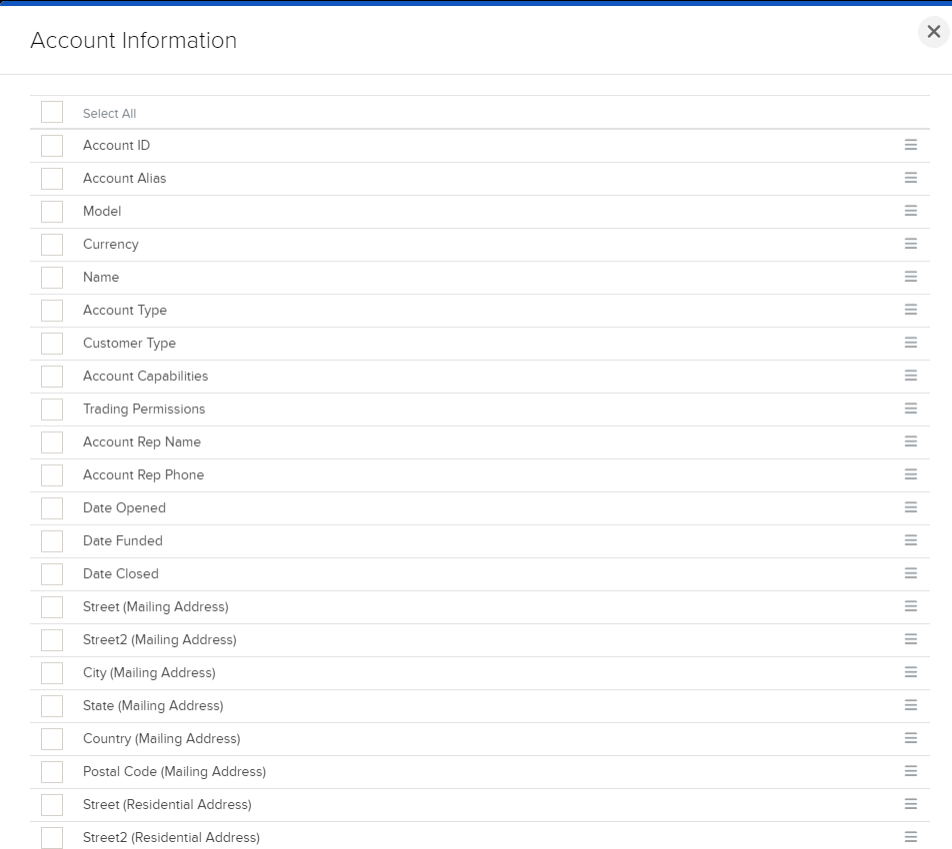Check the Postal Code (Mailing Address) checkbox
Viewport: 952px width, 849px height.
click(52, 771)
